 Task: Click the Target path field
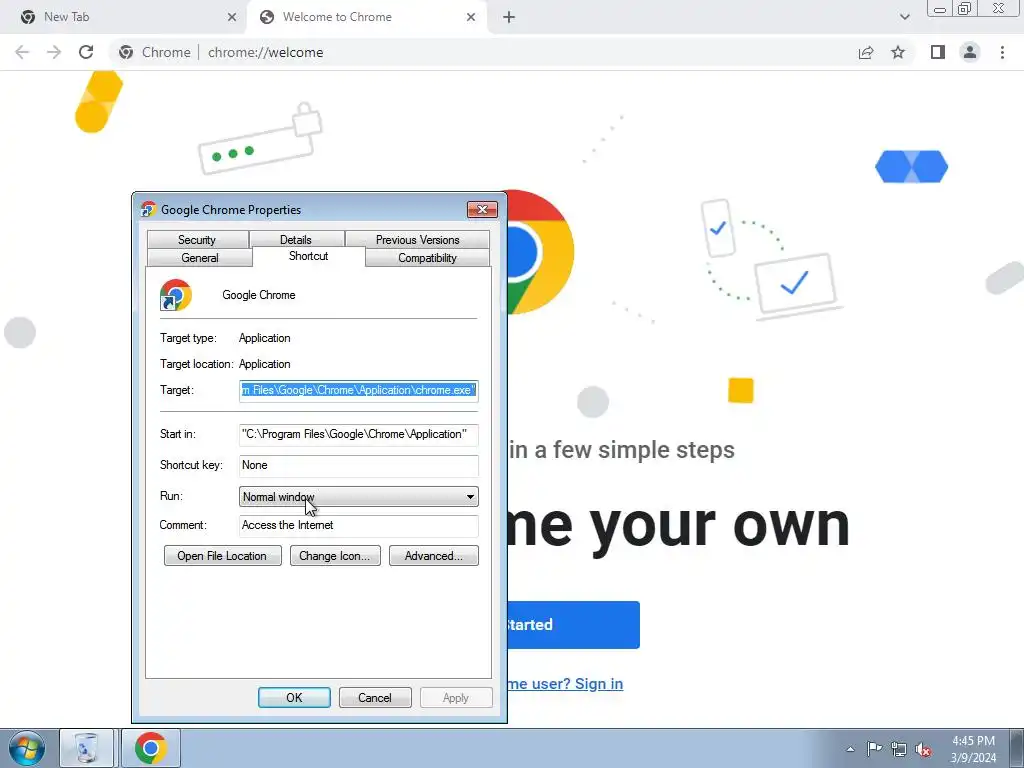point(359,391)
